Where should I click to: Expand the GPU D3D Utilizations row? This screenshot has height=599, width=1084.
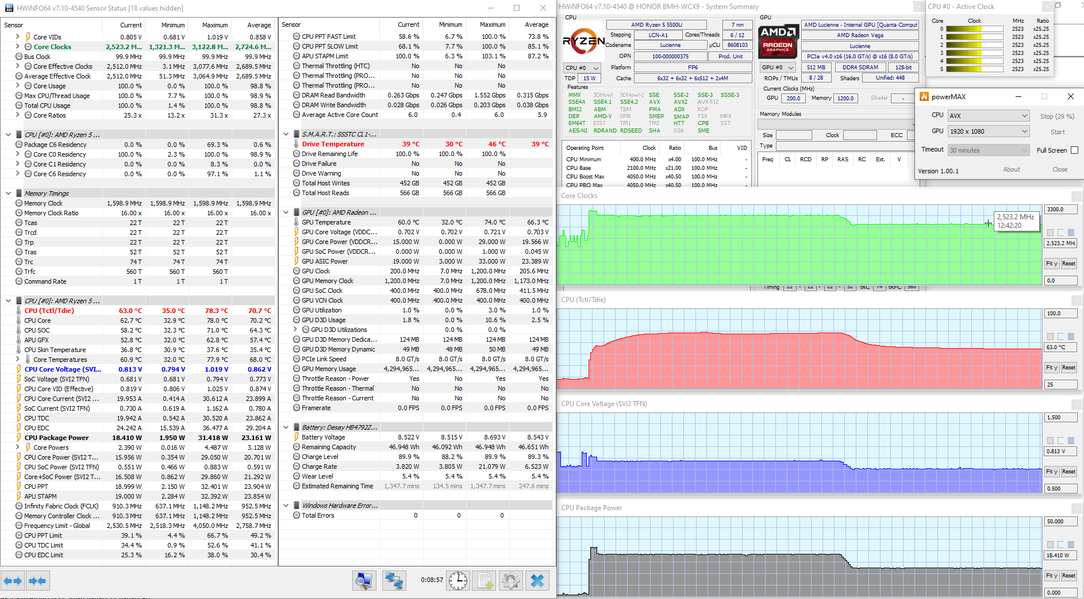coord(295,330)
